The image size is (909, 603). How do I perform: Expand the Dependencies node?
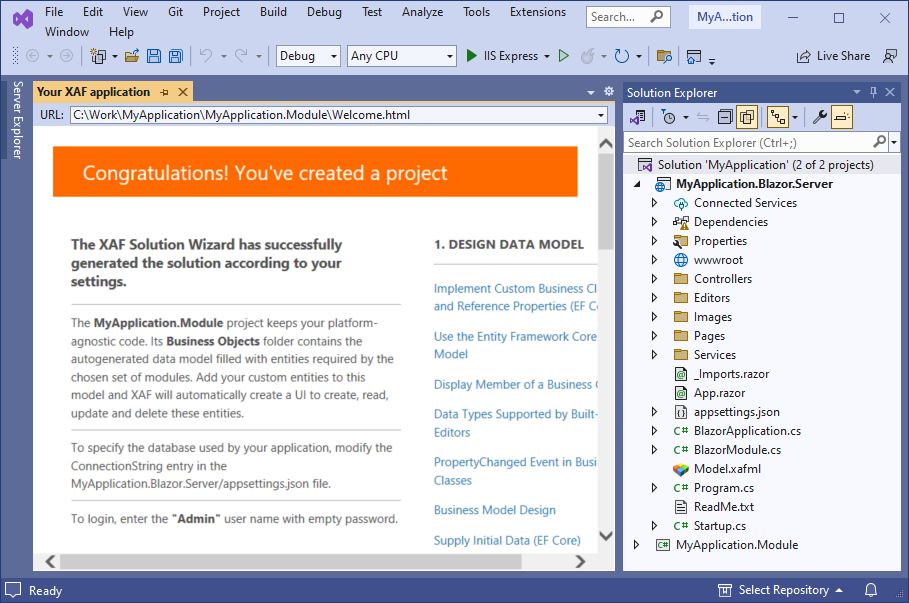coord(654,221)
